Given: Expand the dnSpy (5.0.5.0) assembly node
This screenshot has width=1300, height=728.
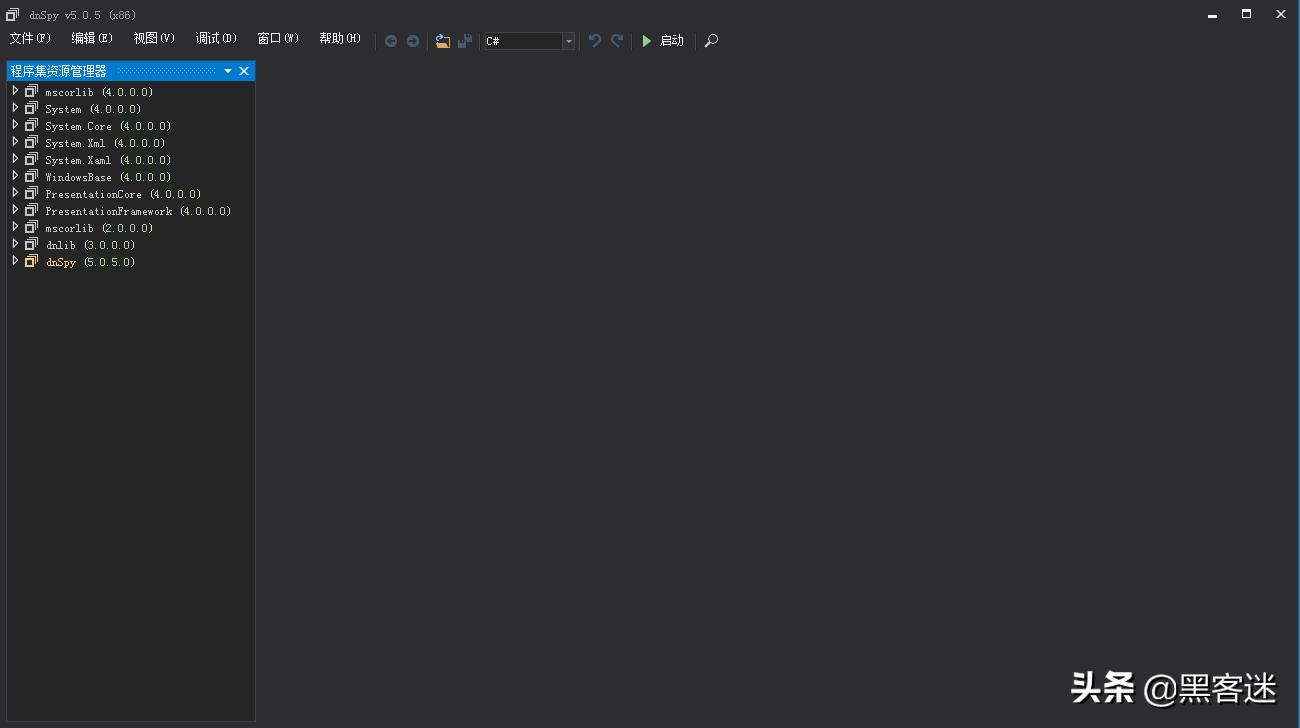Looking at the screenshot, I should pos(14,261).
